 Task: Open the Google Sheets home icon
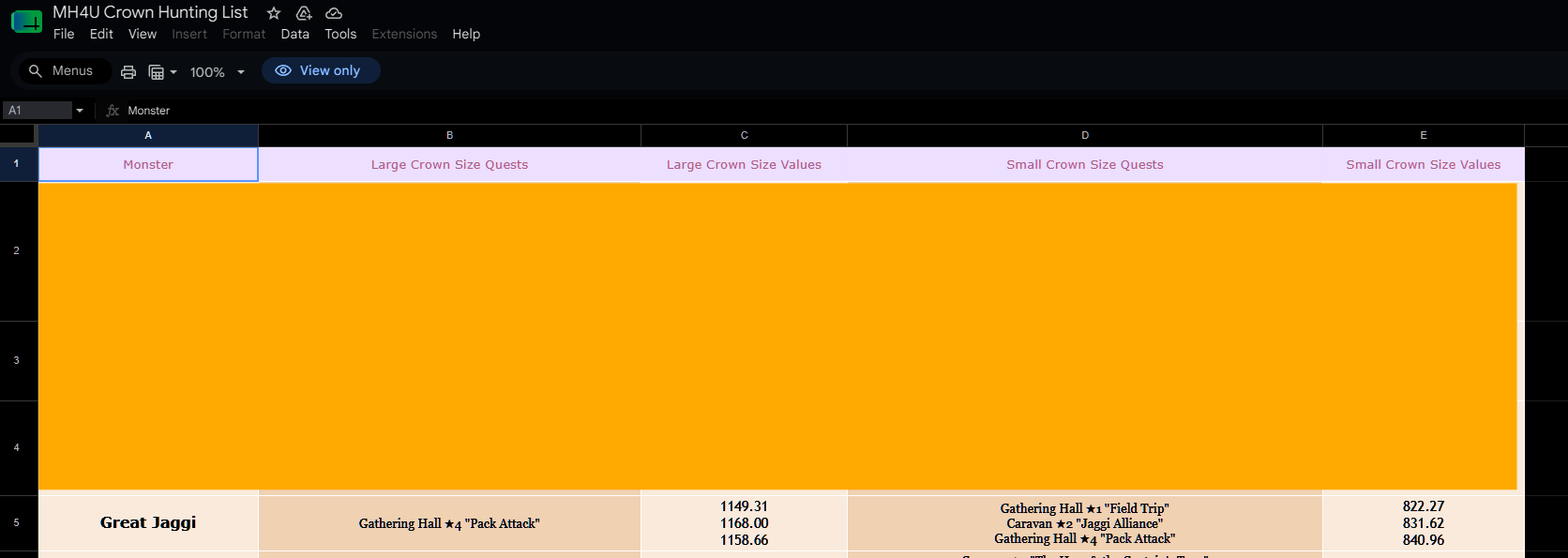26,22
